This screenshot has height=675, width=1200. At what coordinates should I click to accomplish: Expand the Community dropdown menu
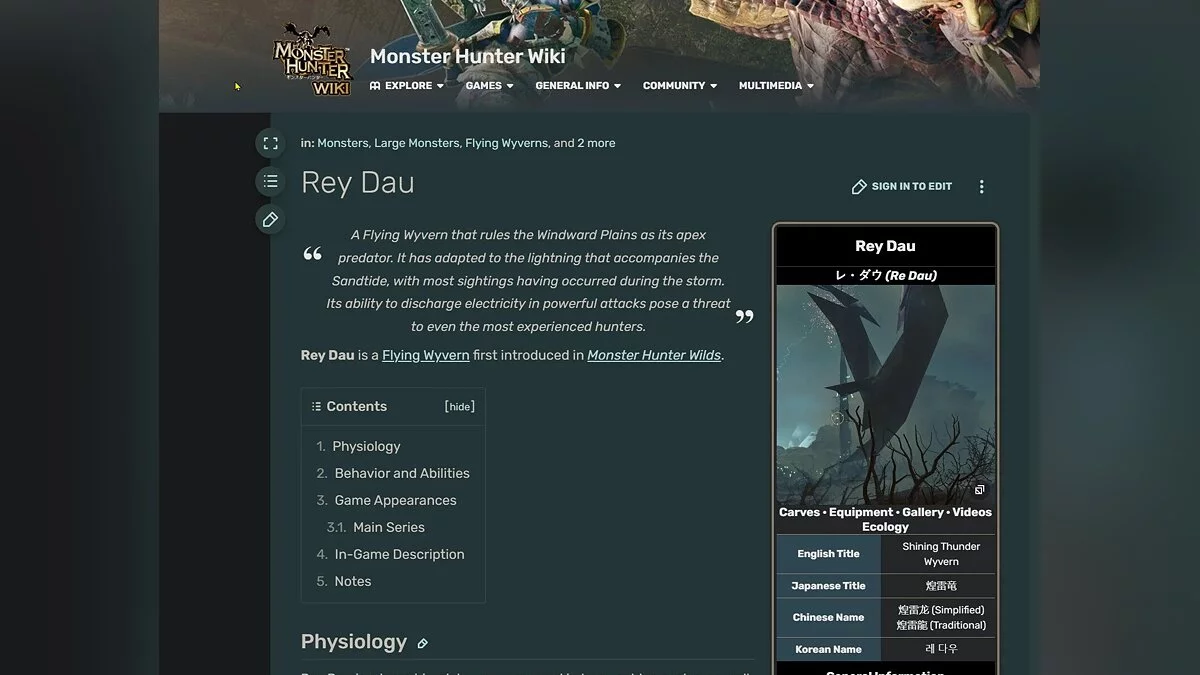680,86
